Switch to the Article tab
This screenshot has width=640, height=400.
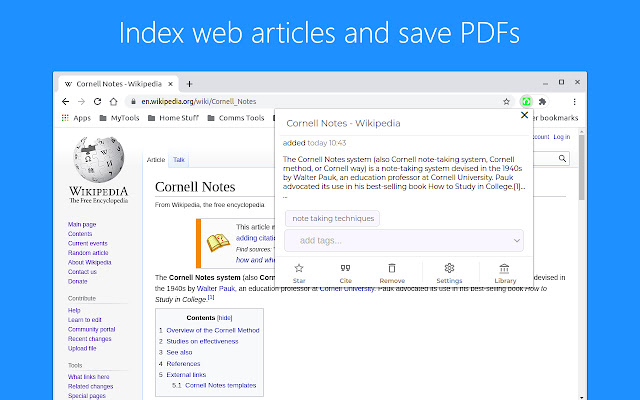tap(156, 160)
